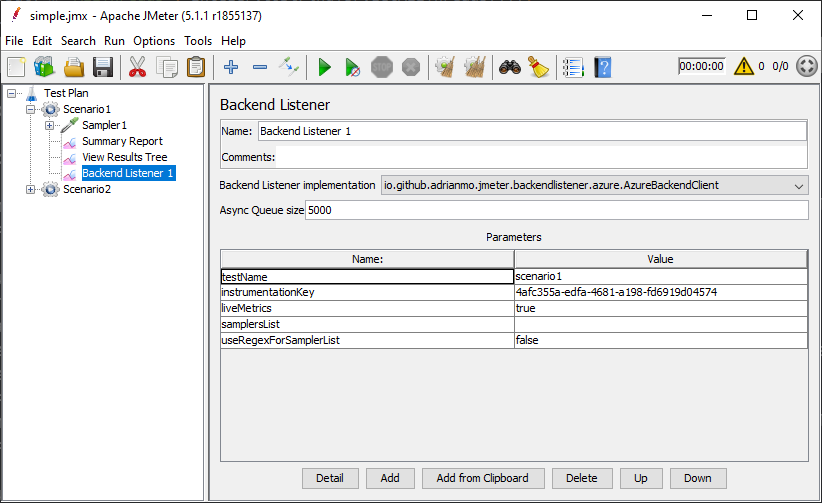Click the useRegexForSamplerList value false cell
The image size is (822, 503).
click(661, 340)
